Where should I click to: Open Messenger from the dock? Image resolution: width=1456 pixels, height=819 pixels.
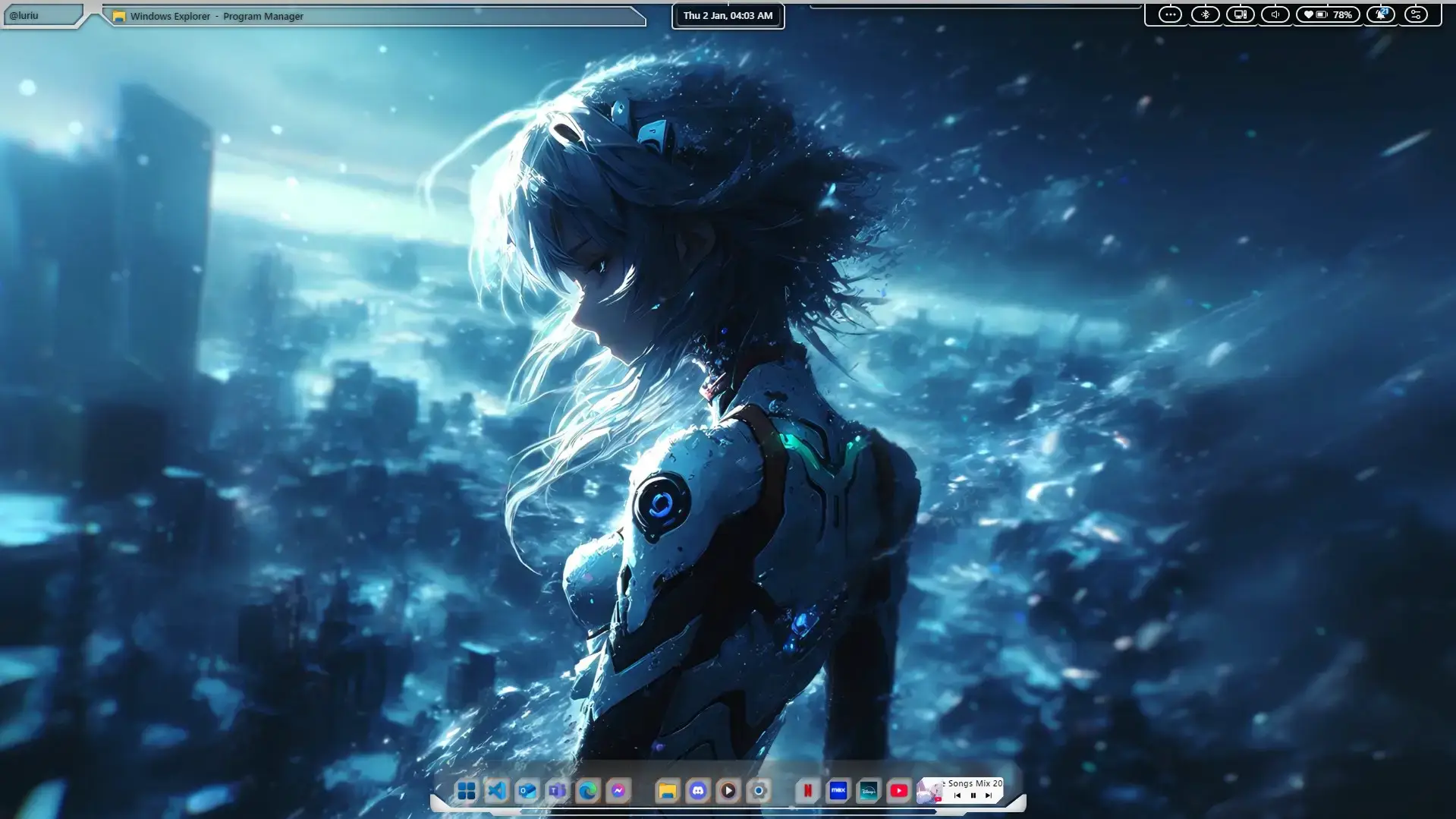pyautogui.click(x=621, y=791)
